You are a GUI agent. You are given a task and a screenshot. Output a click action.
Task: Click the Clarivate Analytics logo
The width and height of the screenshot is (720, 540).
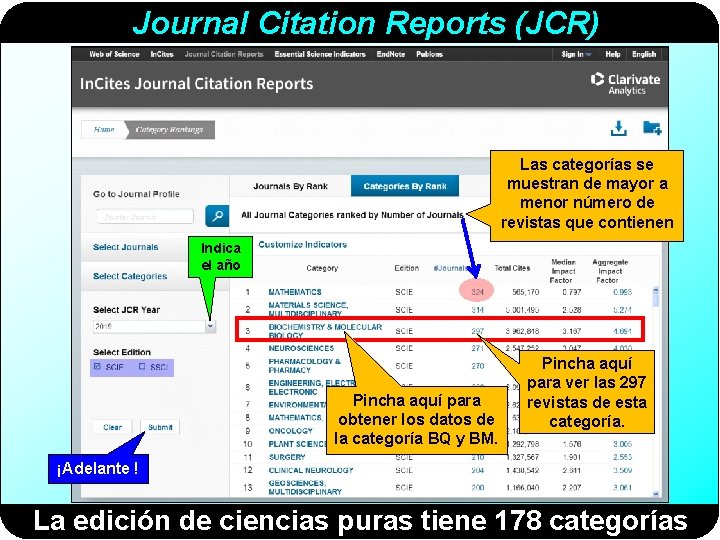coord(625,84)
